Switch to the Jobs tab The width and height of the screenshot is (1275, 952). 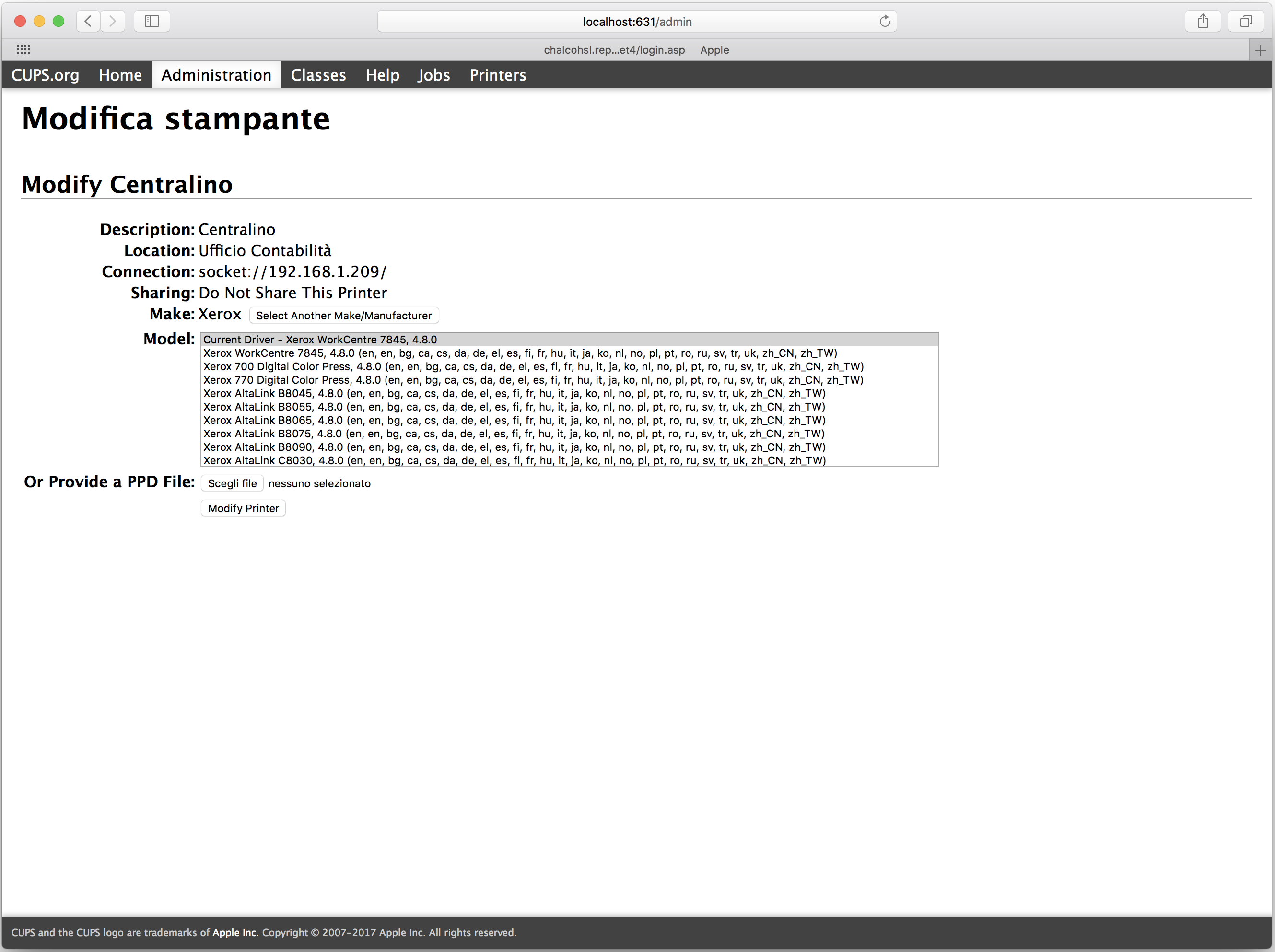(433, 75)
